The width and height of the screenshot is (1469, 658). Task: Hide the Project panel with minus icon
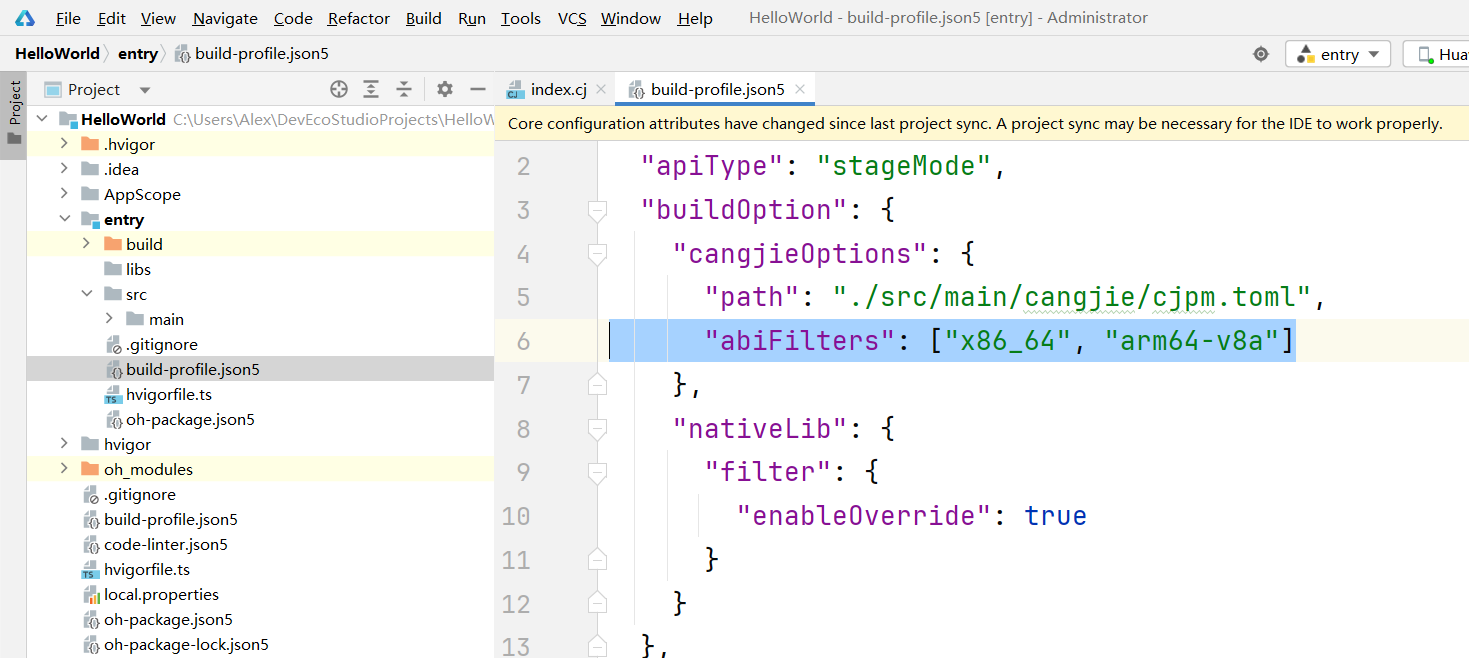tap(477, 90)
